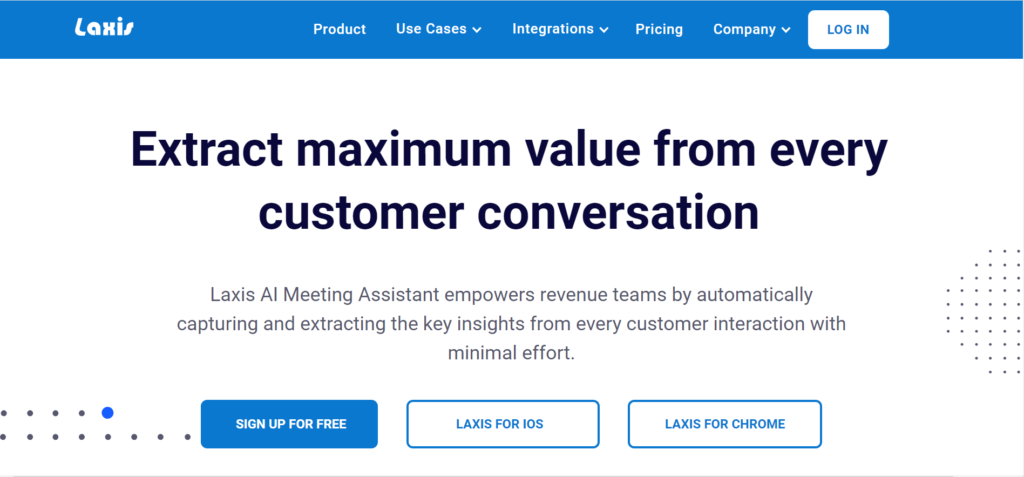Open the LAXIS FOR IOS button
Viewport: 1024px width, 477px height.
click(x=503, y=424)
